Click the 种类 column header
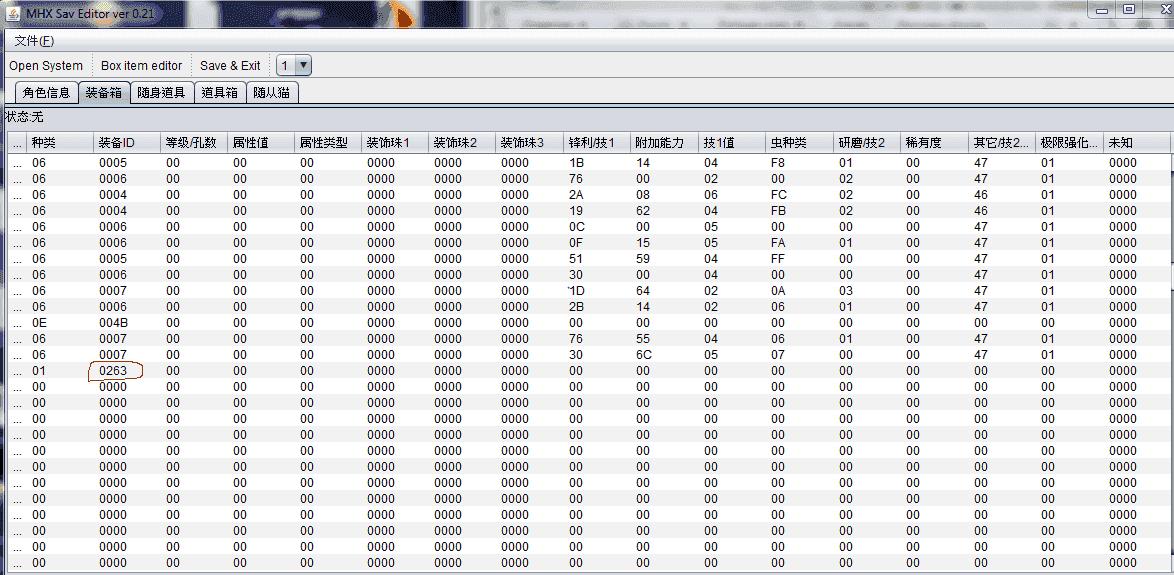 pos(60,142)
